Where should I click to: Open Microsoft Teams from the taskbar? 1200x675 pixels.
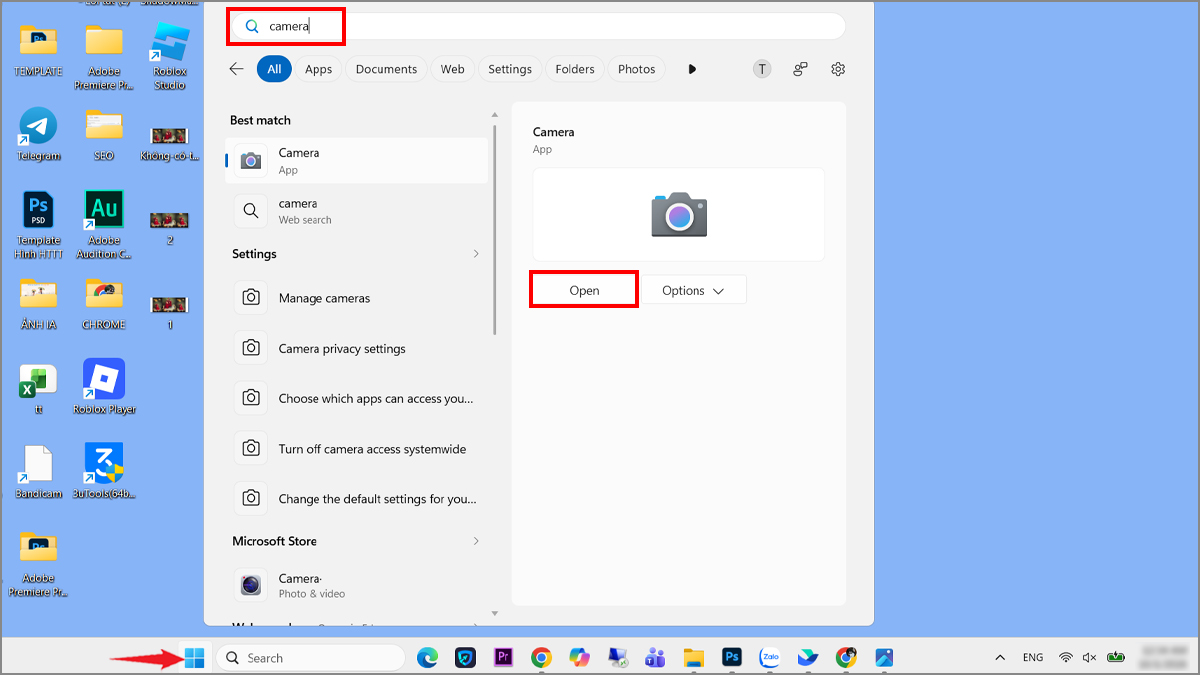coord(655,657)
